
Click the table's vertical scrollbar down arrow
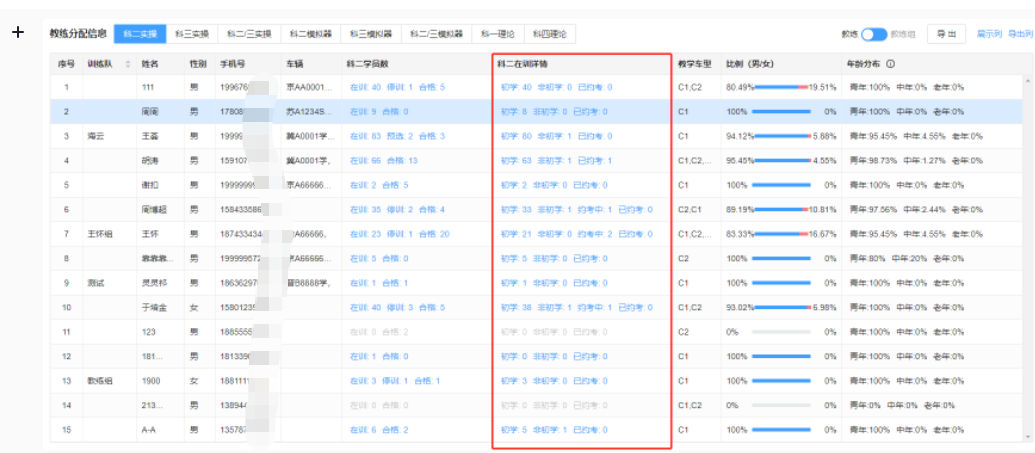(x=1029, y=437)
